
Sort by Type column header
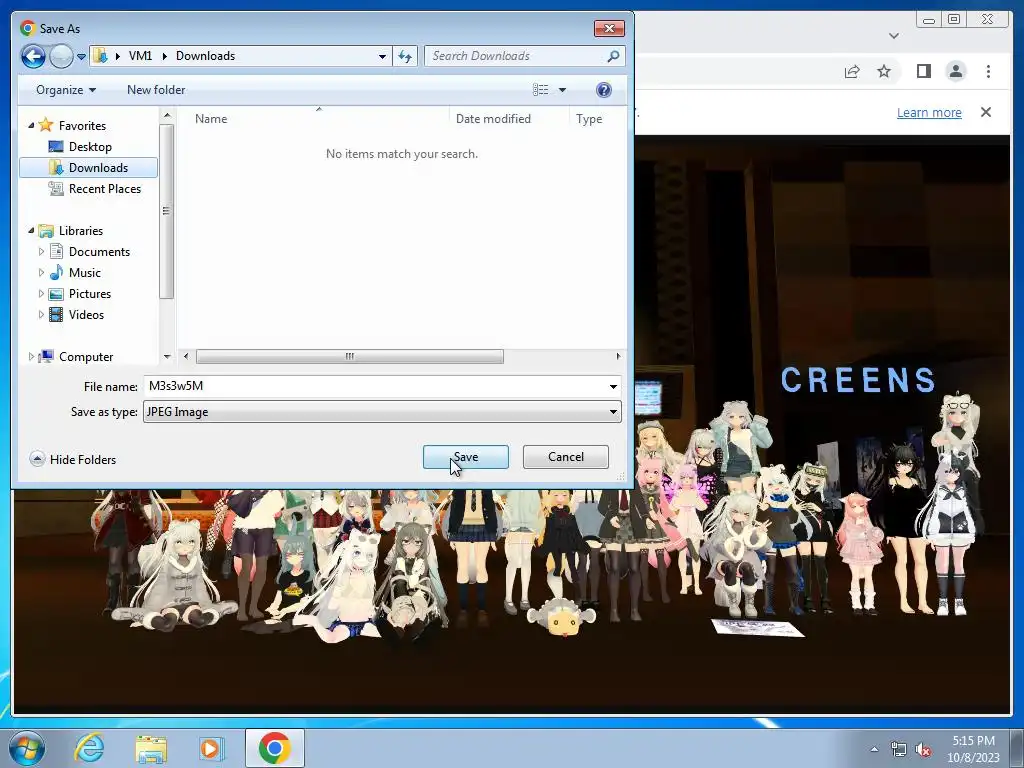589,119
